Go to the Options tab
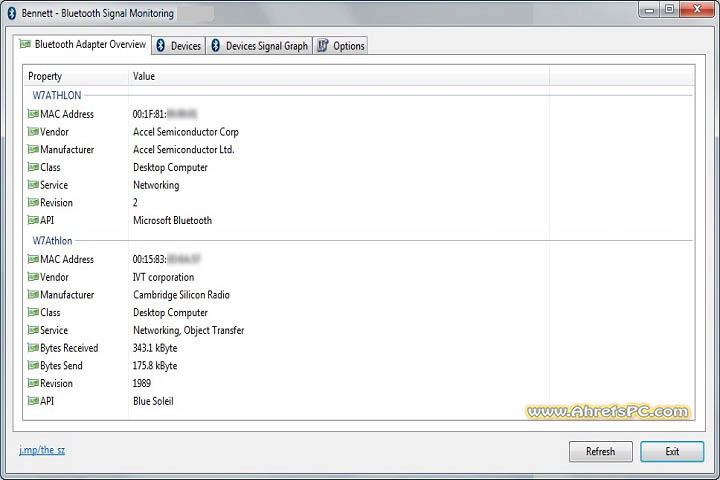 [x=341, y=46]
